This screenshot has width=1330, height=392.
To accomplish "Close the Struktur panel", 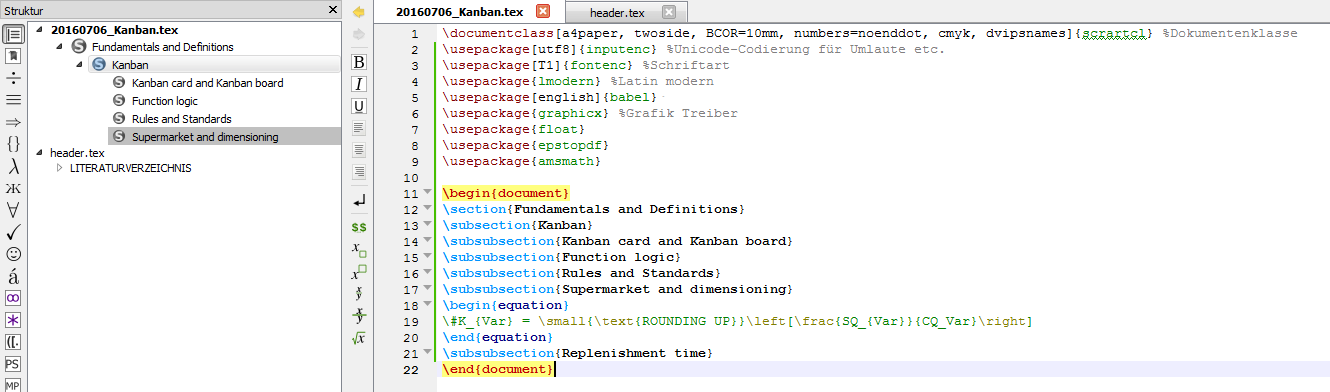I will [333, 9].
